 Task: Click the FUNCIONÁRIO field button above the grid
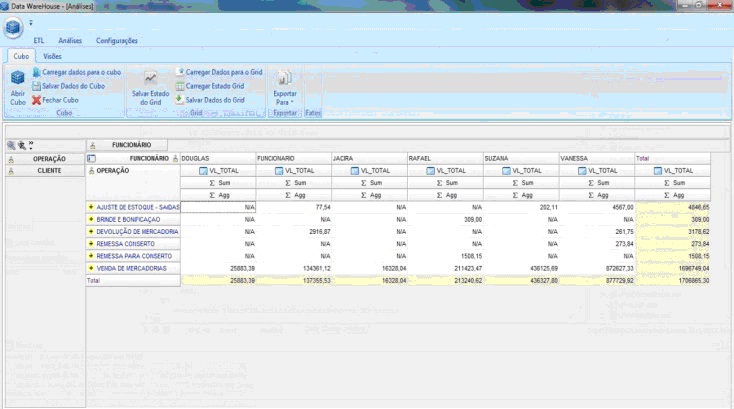click(x=125, y=145)
